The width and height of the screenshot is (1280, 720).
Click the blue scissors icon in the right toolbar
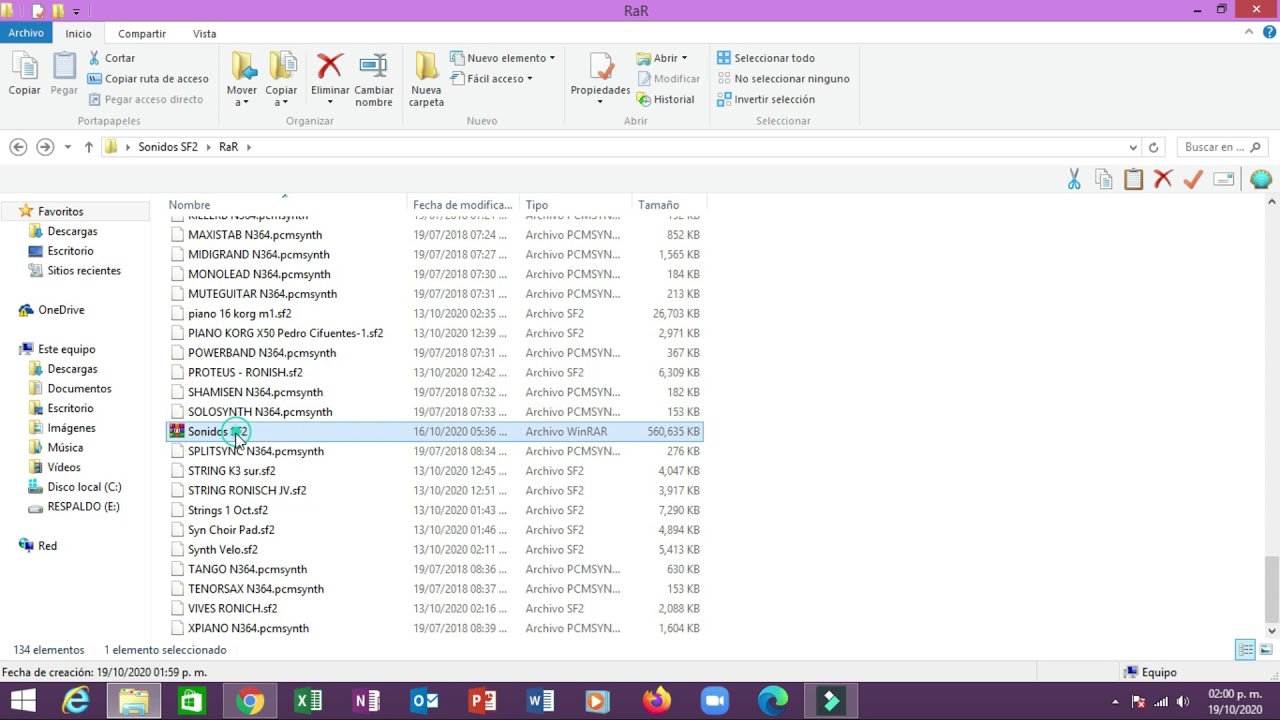coord(1074,179)
